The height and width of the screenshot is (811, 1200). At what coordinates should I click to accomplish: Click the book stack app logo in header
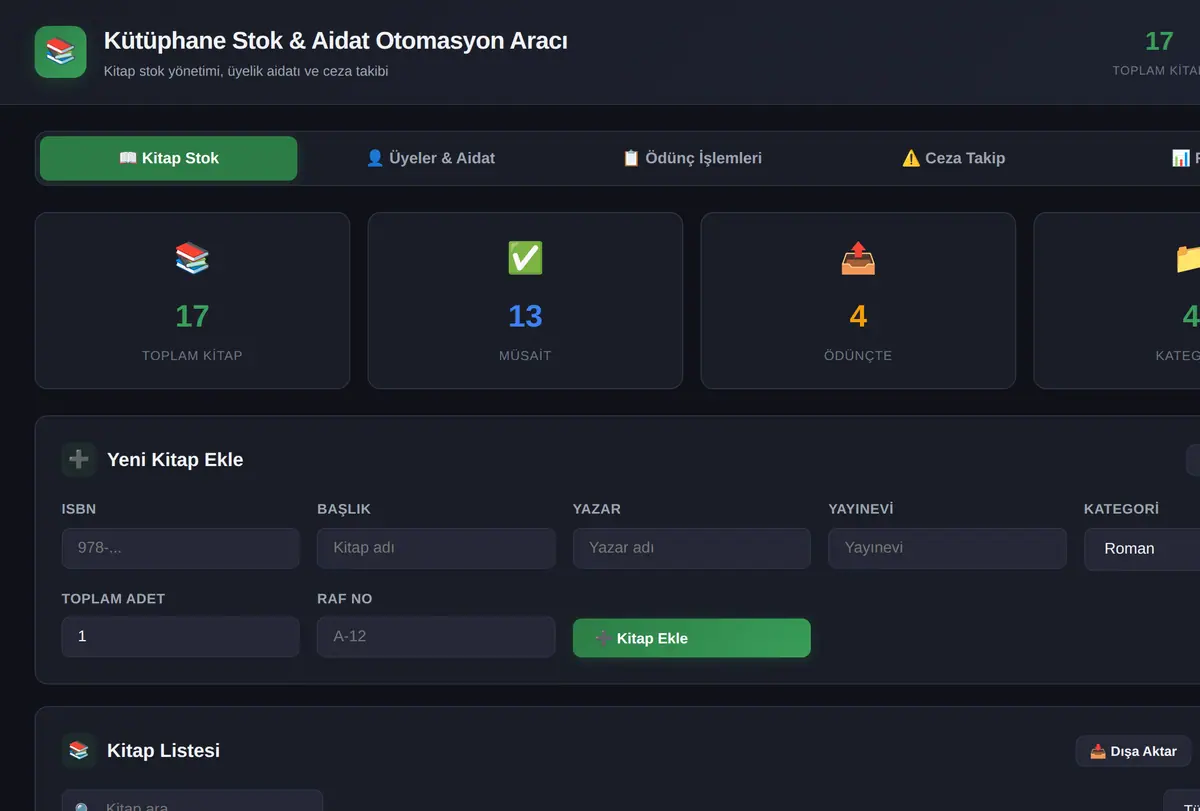pos(61,52)
